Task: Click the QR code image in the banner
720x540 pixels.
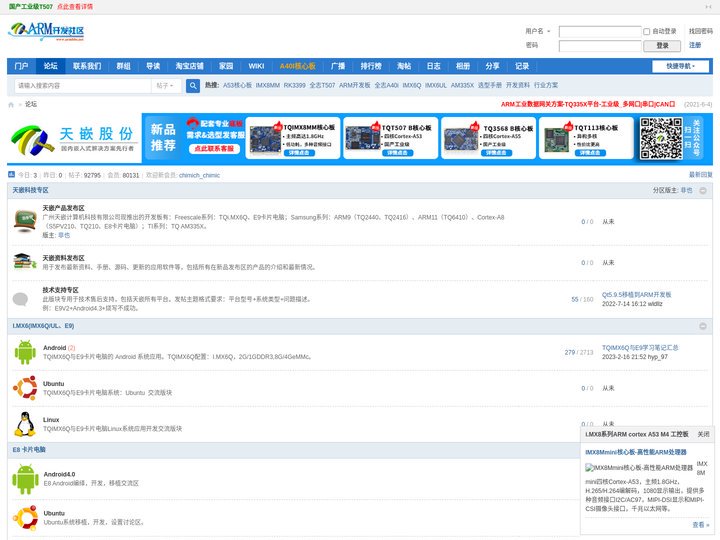Action: (661, 138)
